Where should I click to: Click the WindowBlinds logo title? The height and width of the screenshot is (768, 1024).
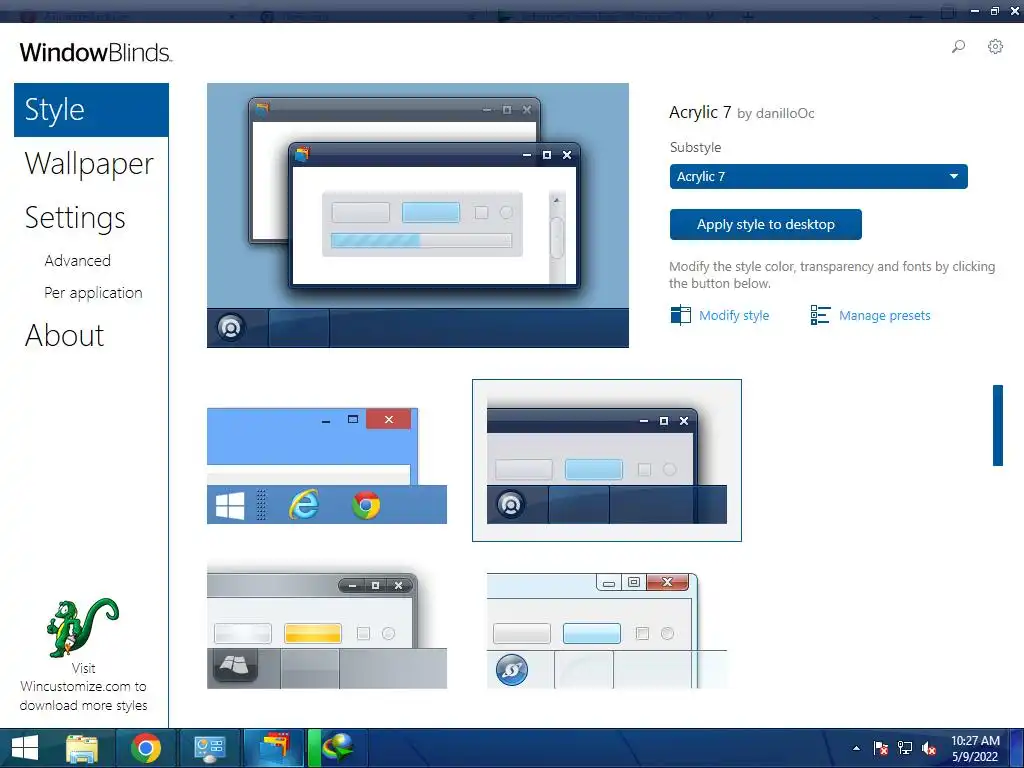[96, 52]
